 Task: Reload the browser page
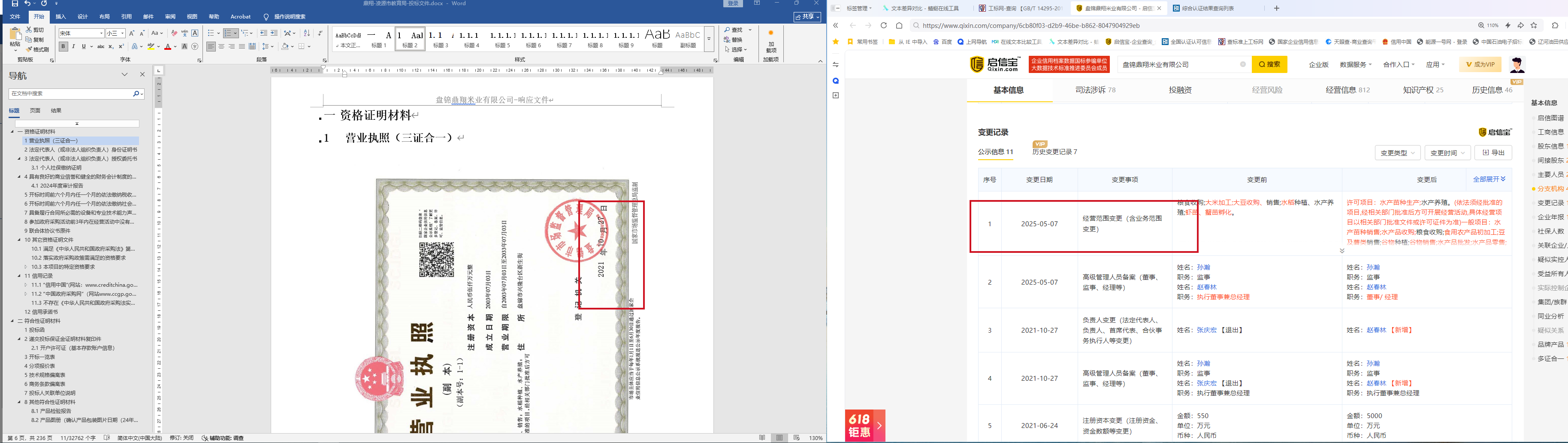click(x=884, y=26)
